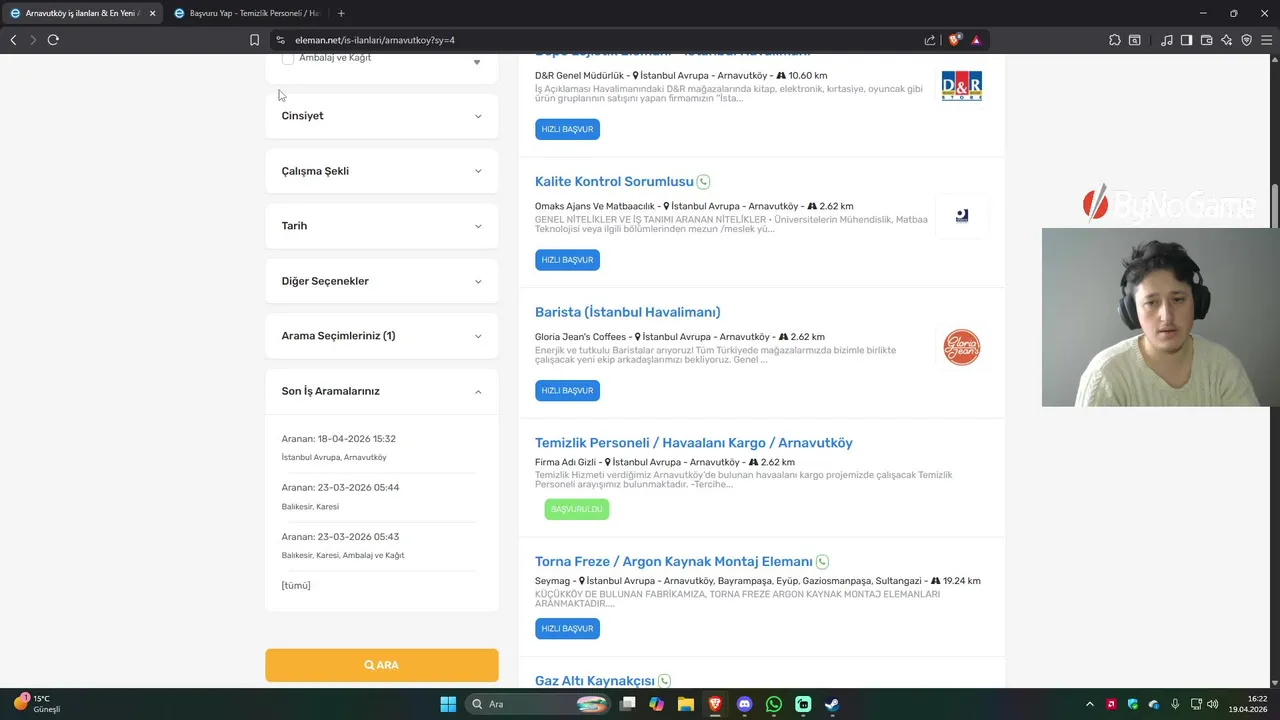The image size is (1280, 720).
Task: Open the Windows Start menu
Action: 448,704
